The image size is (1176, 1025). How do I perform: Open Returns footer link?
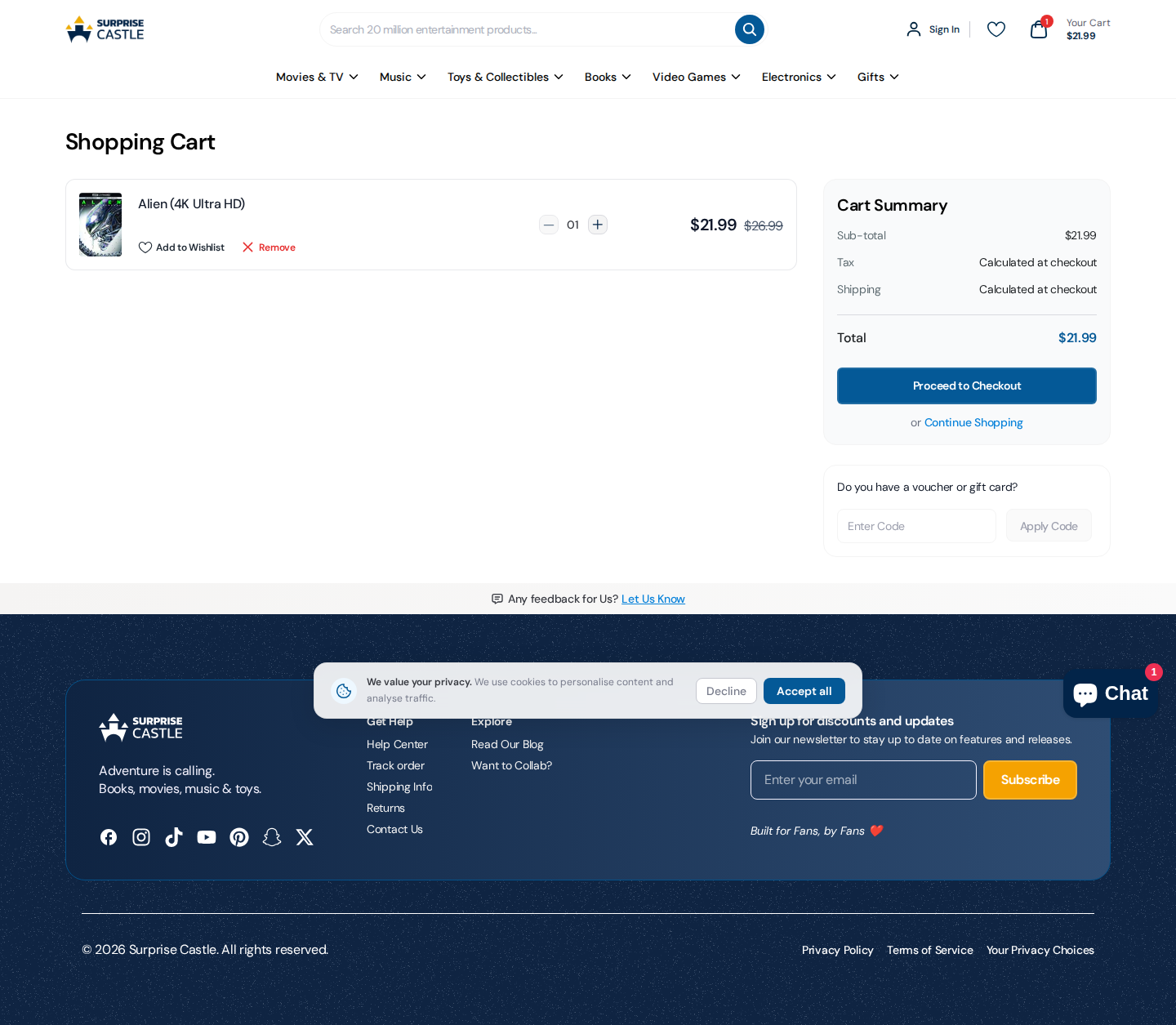point(385,808)
